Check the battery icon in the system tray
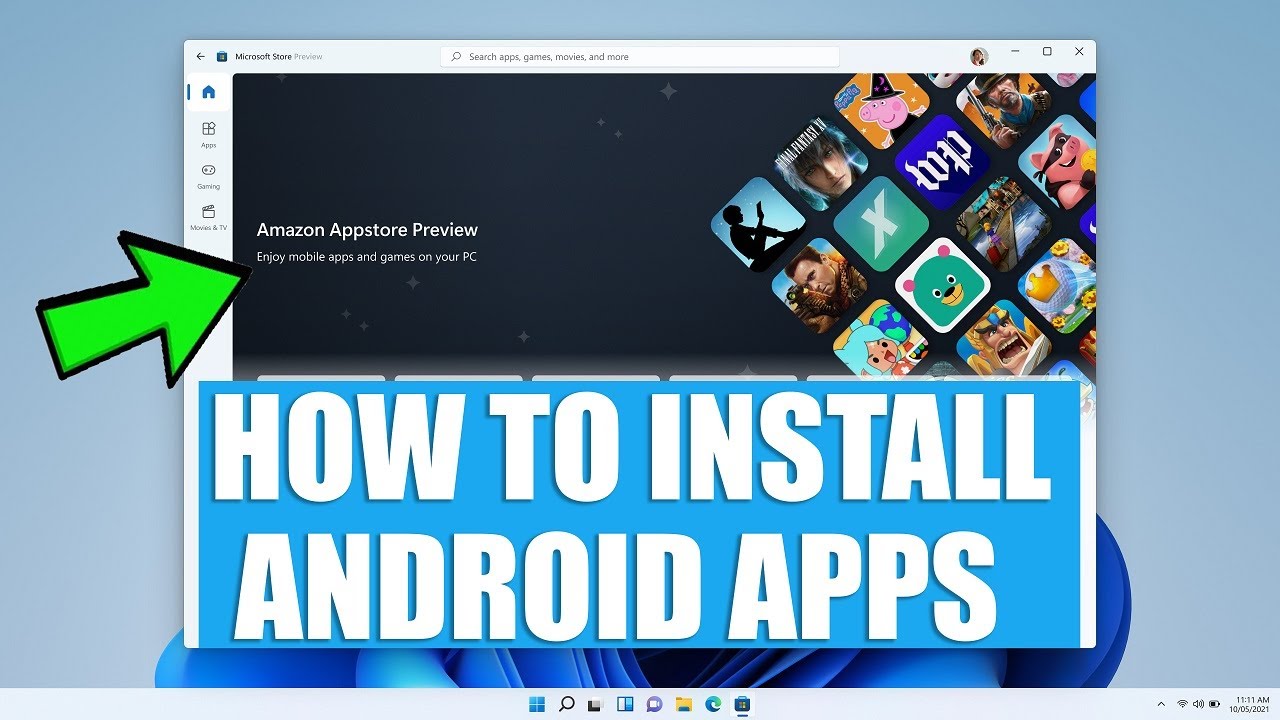 pyautogui.click(x=1214, y=704)
